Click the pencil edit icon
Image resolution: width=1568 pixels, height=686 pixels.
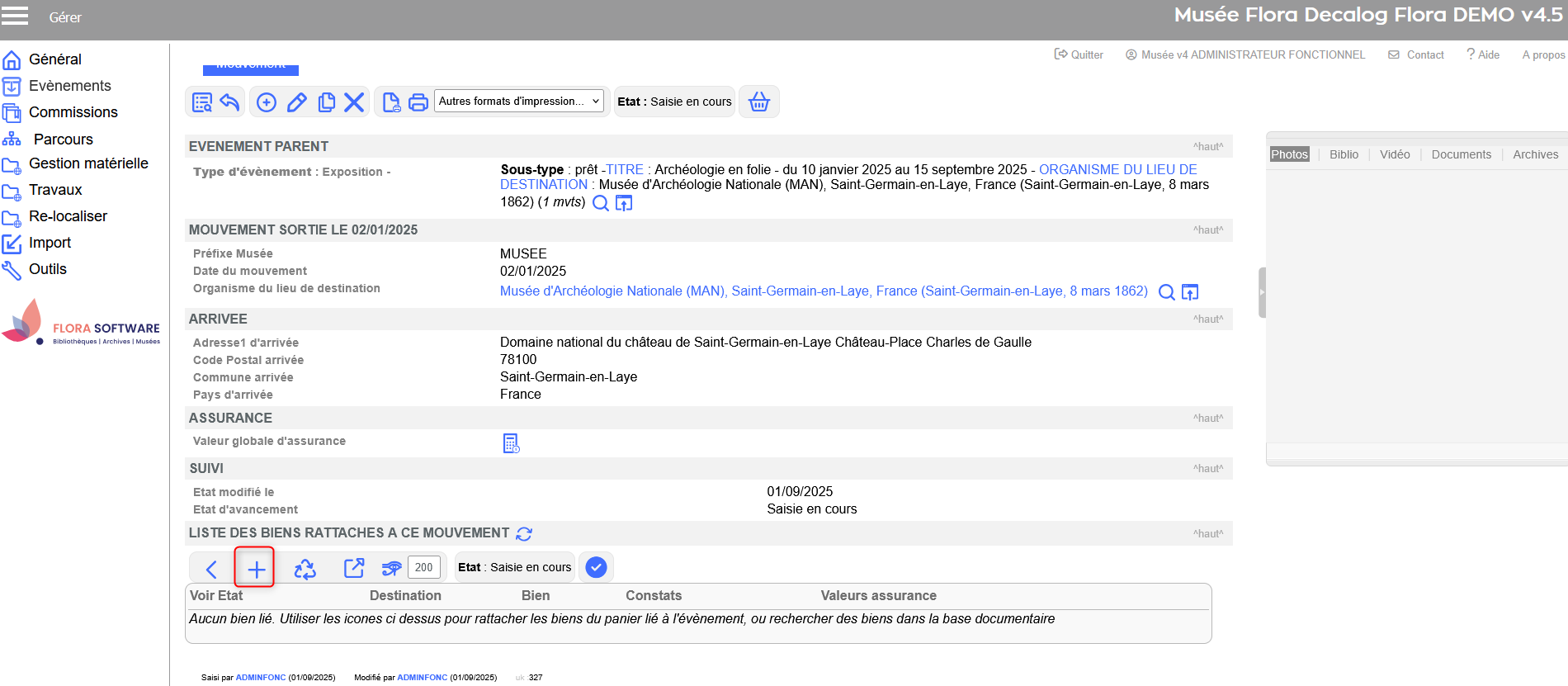coord(296,102)
